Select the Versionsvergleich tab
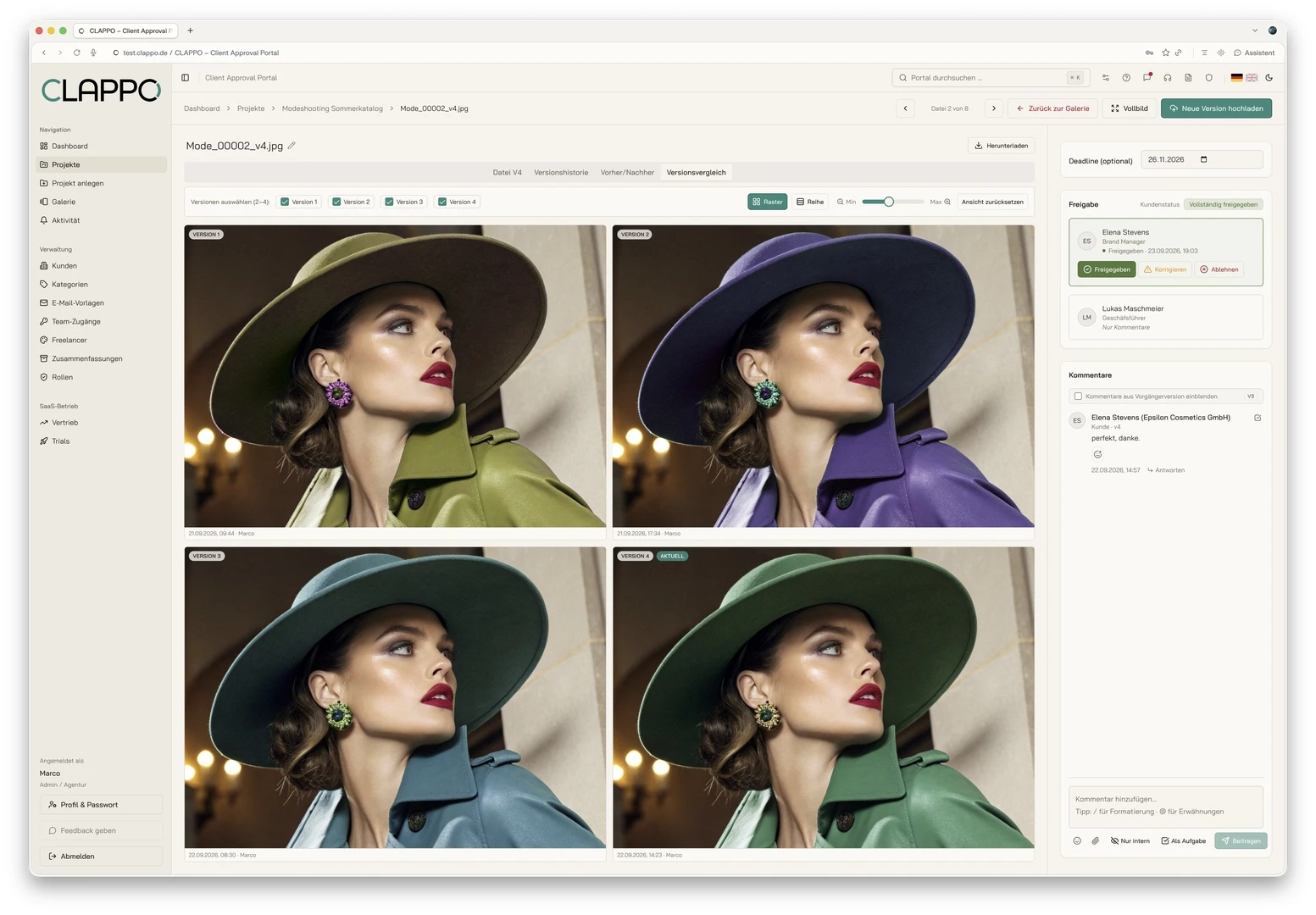 click(696, 173)
